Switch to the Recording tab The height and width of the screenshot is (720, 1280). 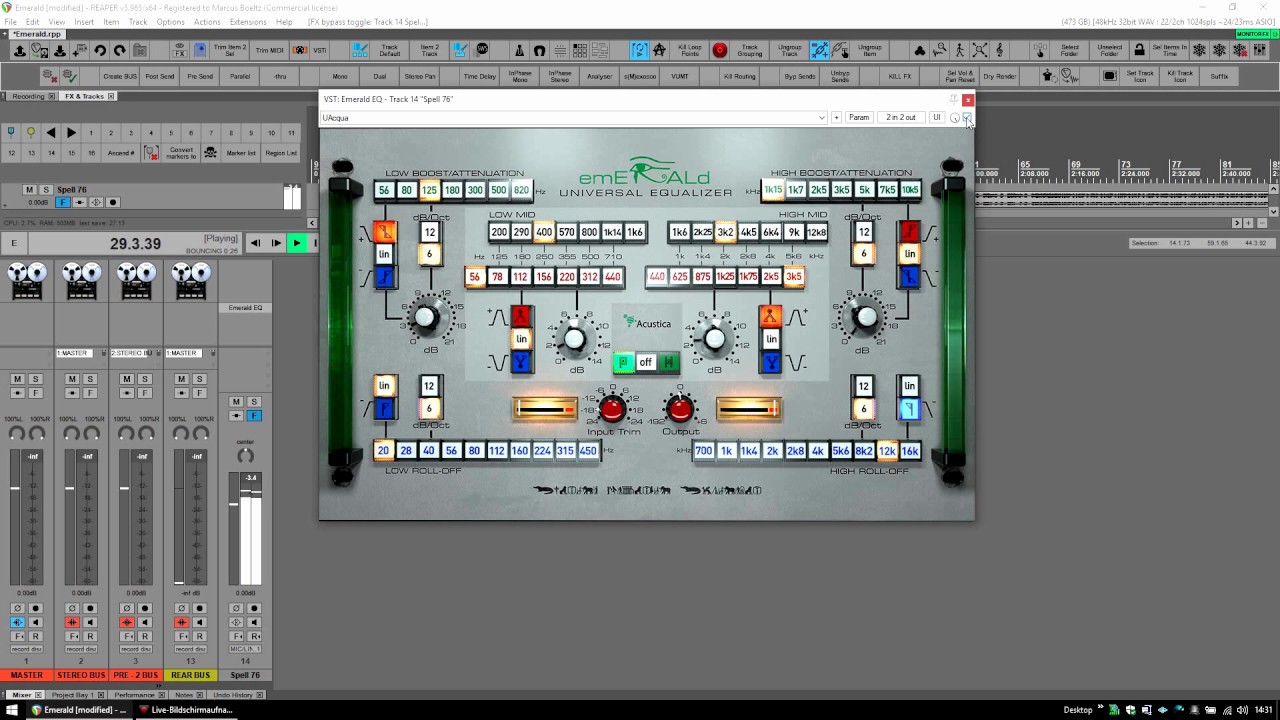pyautogui.click(x=28, y=96)
